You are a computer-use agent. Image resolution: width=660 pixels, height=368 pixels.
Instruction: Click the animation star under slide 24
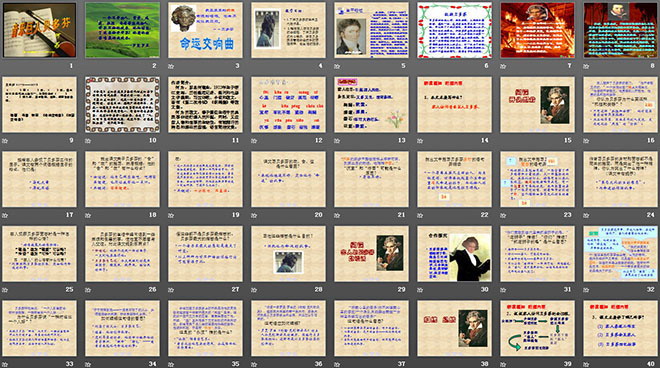coord(587,215)
